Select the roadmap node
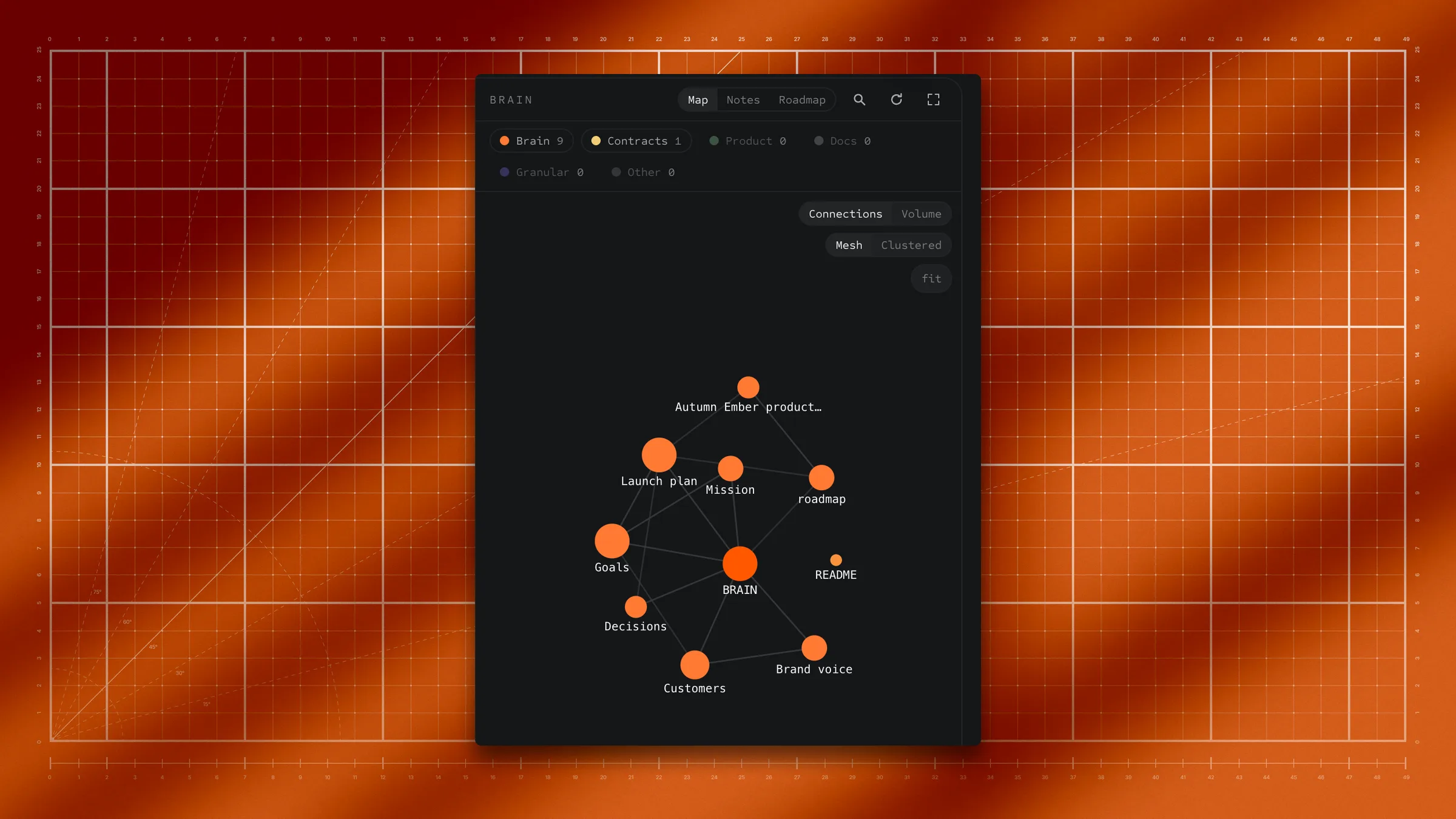Viewport: 1456px width, 819px height. pyautogui.click(x=821, y=477)
